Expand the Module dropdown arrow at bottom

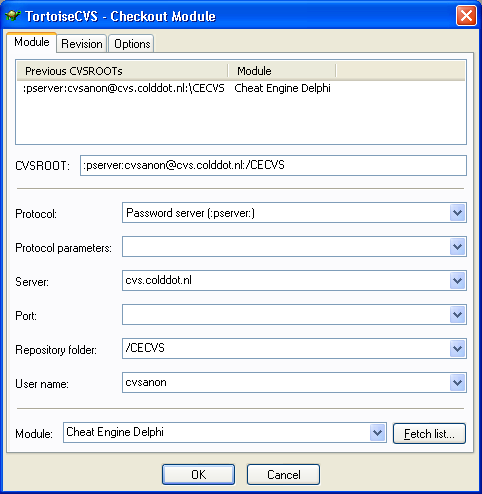pyautogui.click(x=377, y=433)
